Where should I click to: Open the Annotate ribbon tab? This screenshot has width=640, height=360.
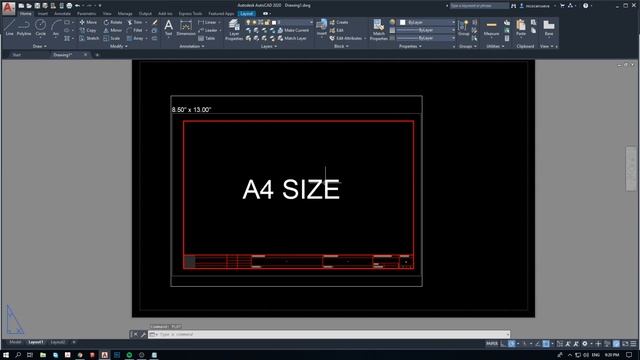click(62, 13)
